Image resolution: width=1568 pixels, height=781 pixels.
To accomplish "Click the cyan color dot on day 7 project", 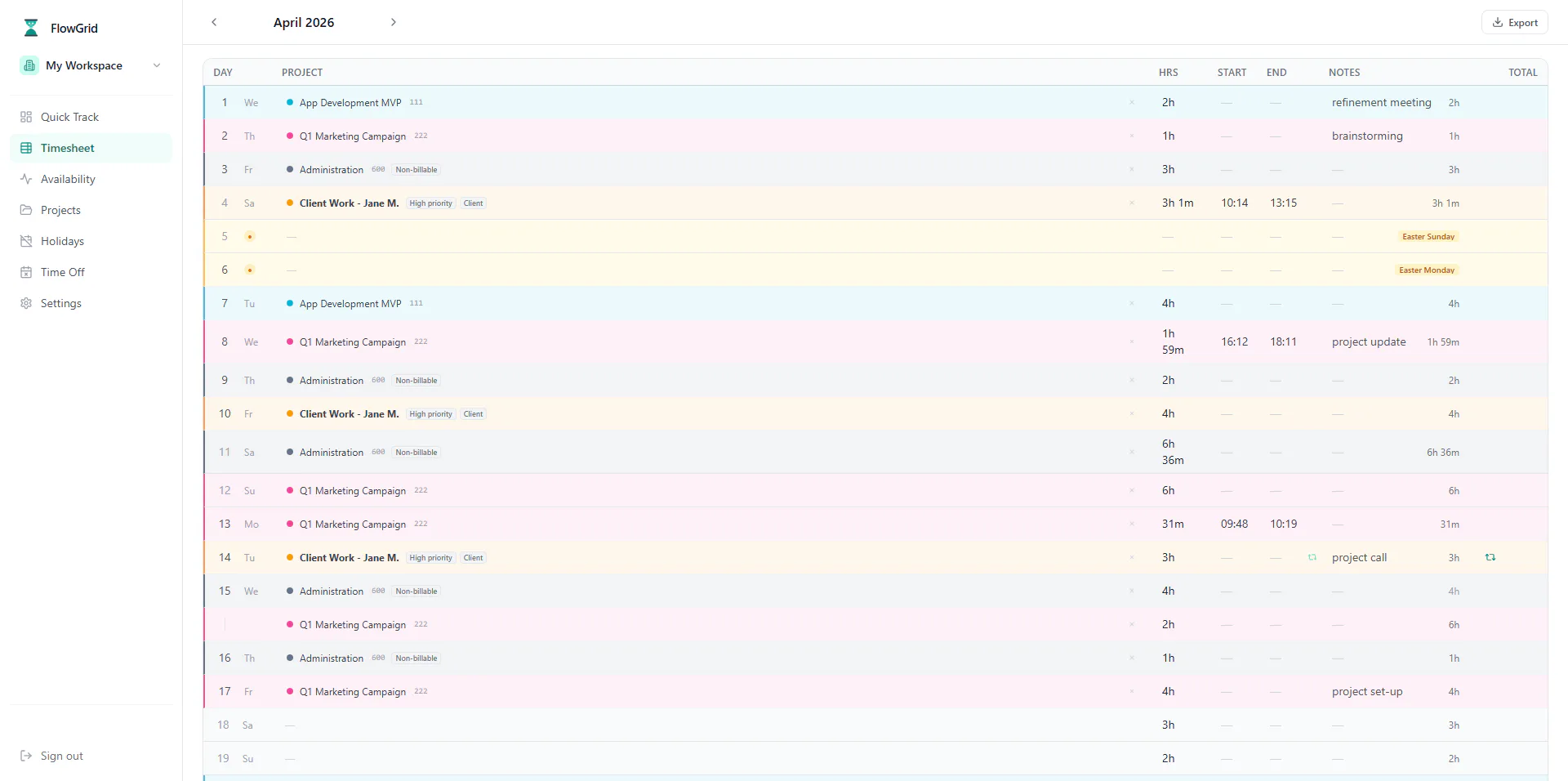I will click(290, 303).
